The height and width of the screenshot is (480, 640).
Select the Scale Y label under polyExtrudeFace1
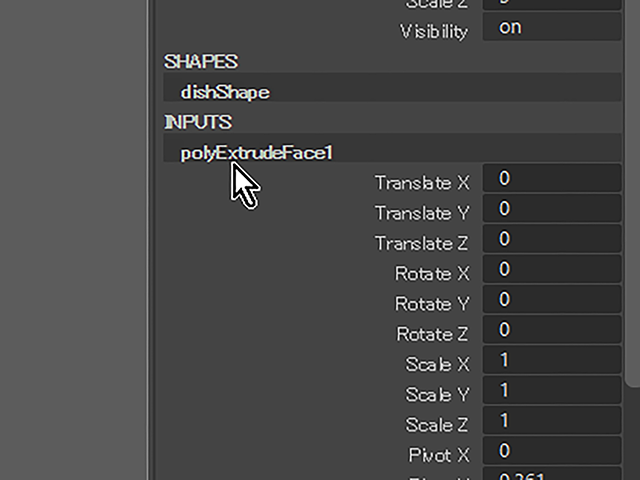(x=437, y=394)
